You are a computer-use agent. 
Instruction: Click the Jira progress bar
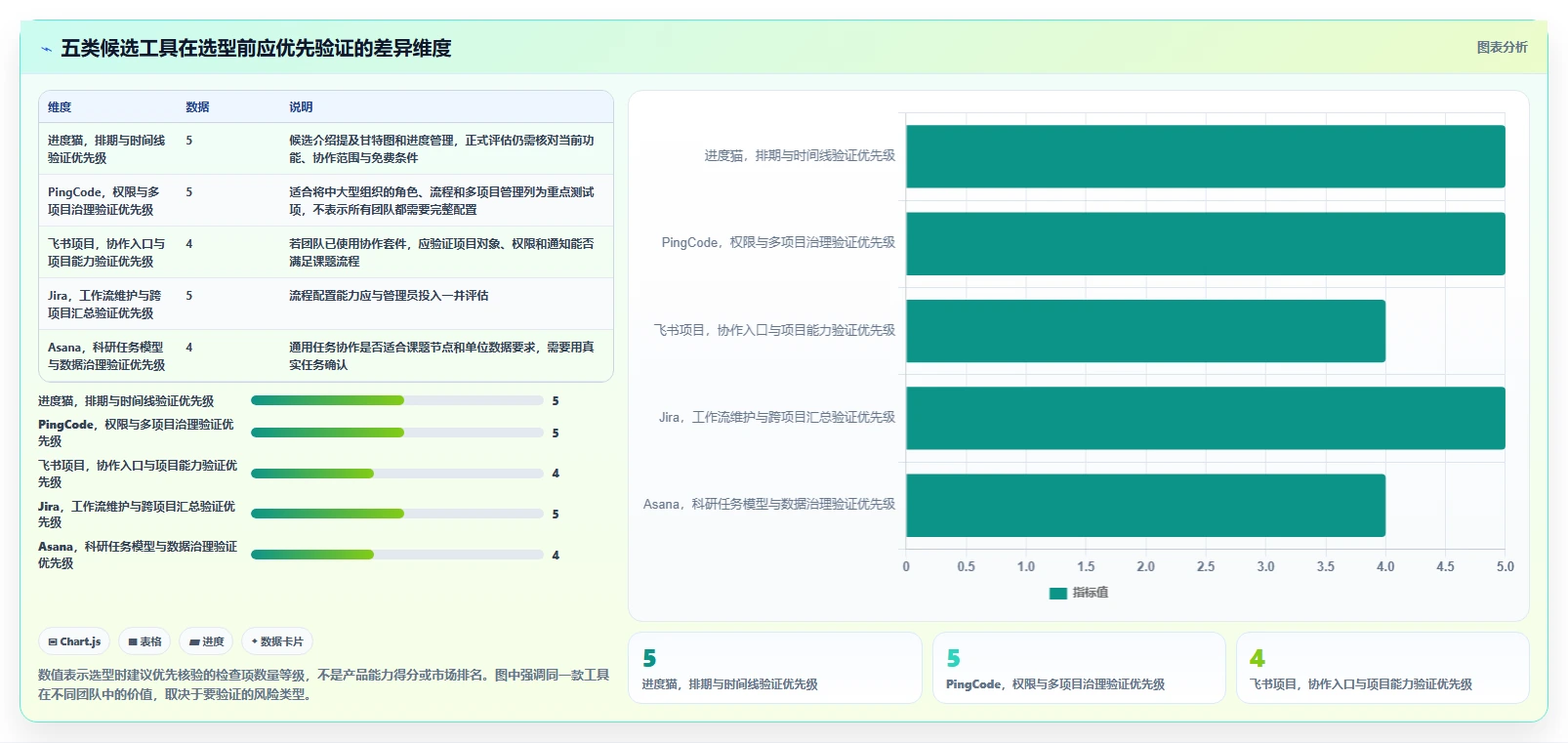point(397,514)
